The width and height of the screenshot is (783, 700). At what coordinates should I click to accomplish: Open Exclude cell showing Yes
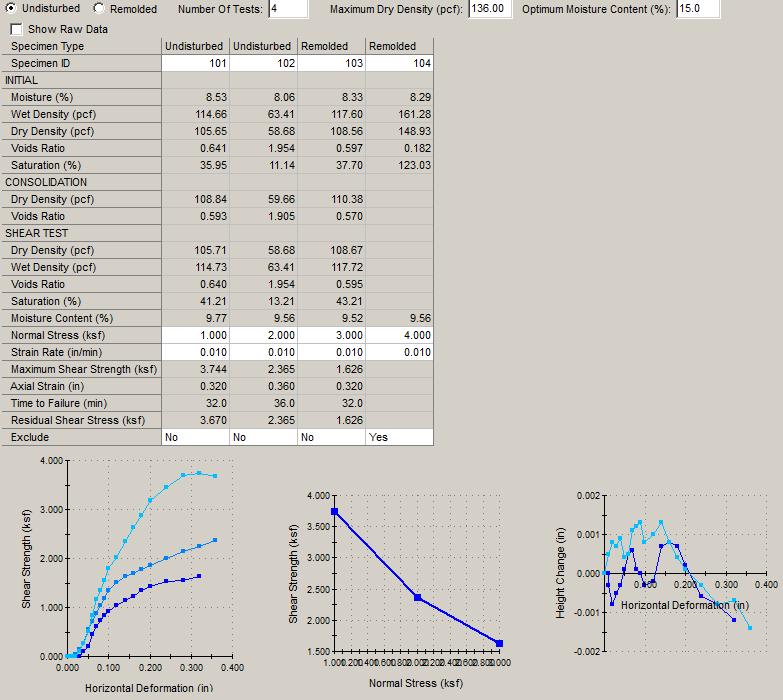(x=399, y=437)
